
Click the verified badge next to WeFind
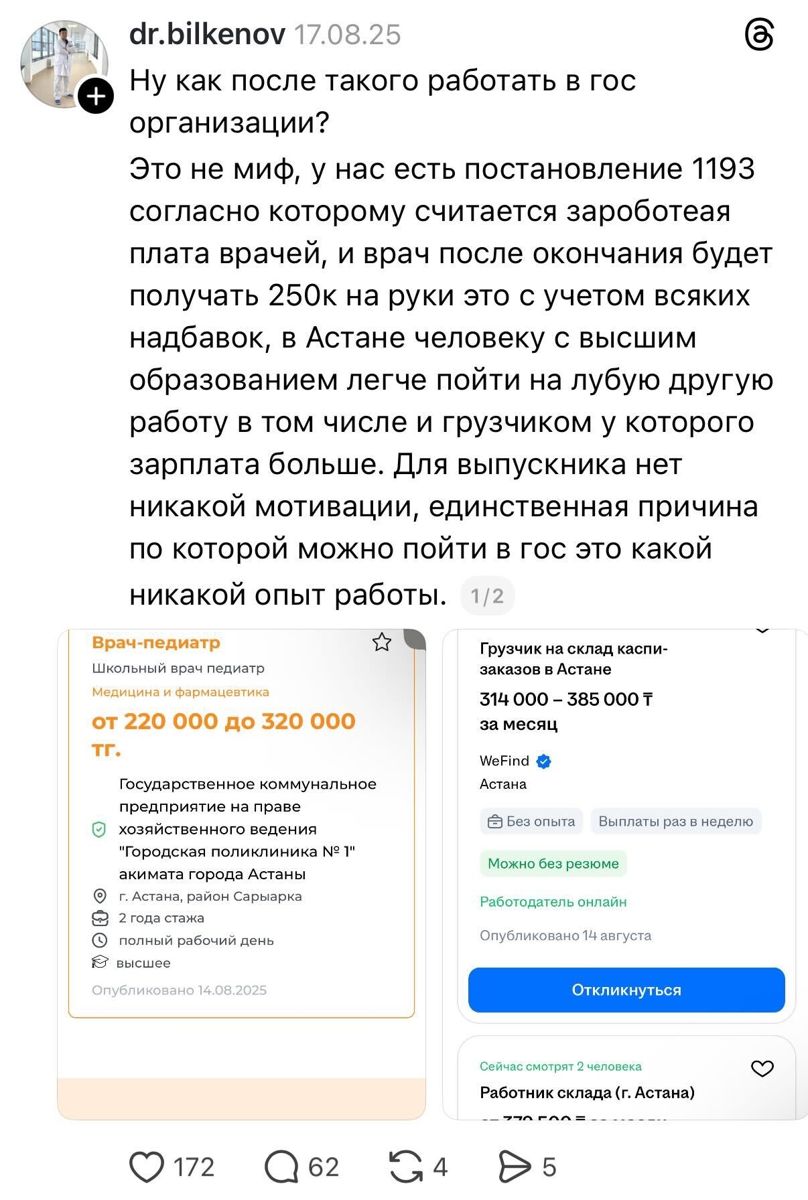(545, 760)
